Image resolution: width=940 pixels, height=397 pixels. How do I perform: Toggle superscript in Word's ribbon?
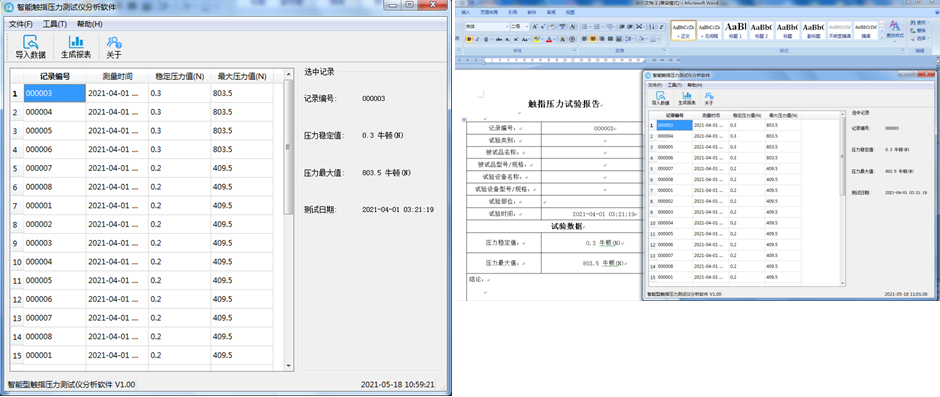coord(516,40)
